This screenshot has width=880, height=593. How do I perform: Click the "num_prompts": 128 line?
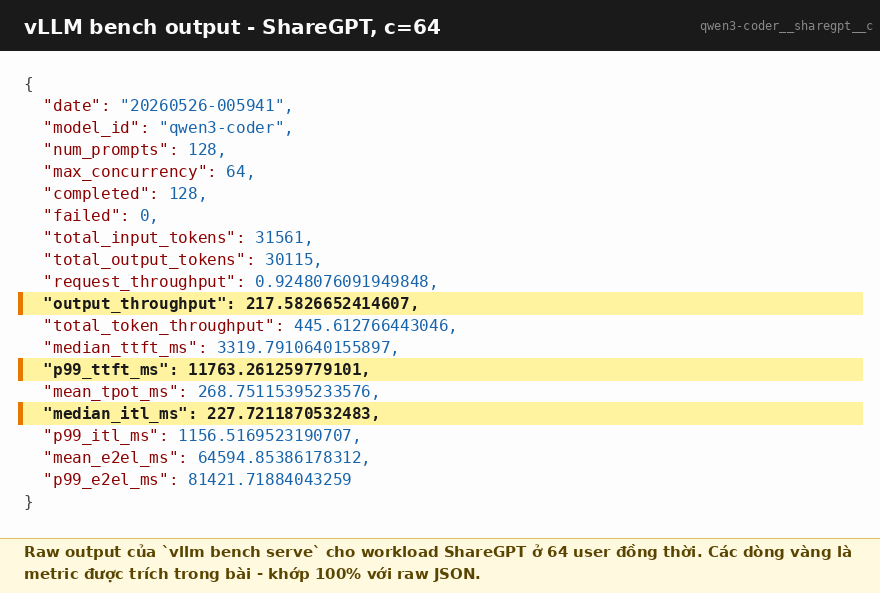click(x=134, y=149)
